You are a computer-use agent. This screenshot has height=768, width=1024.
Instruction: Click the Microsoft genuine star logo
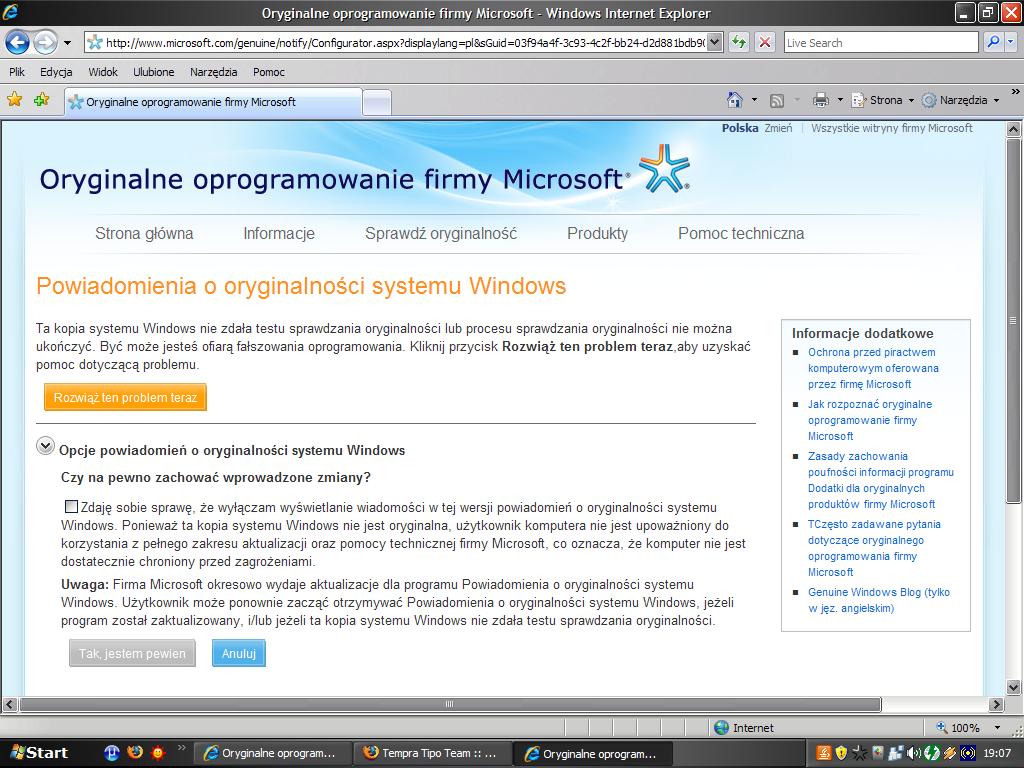coord(664,168)
